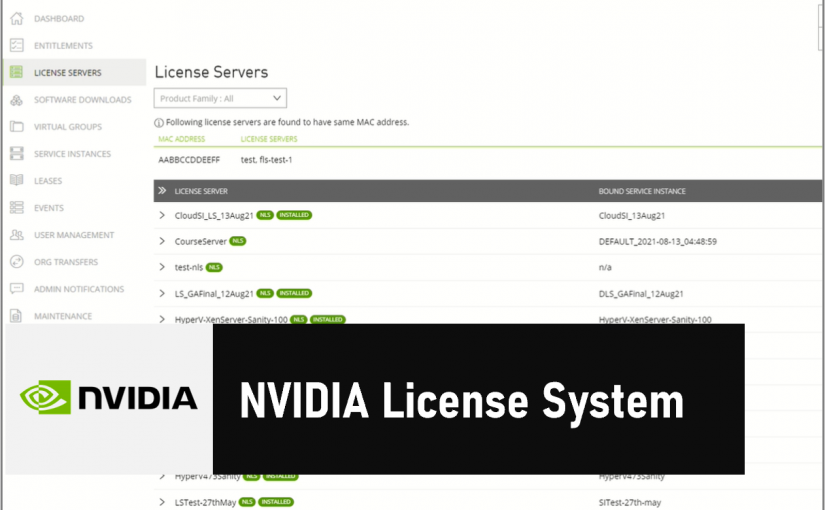This screenshot has width=825, height=510.
Task: Expand the CloudSI_LS_13Aug21 row
Action: point(162,215)
